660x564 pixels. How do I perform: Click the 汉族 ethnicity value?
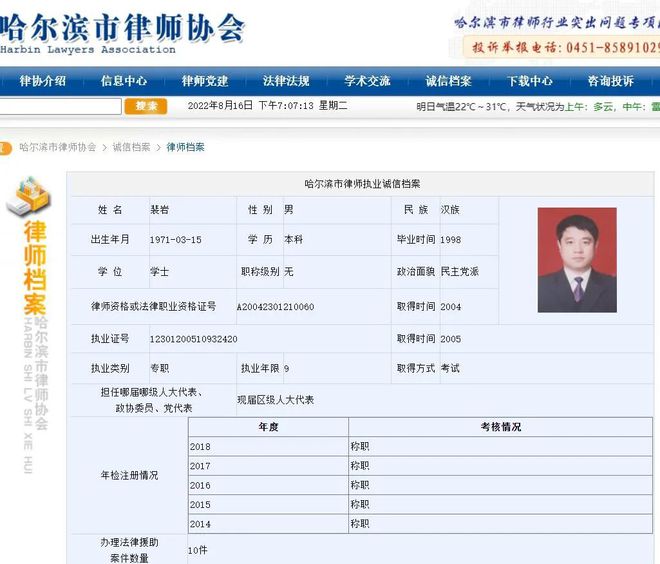[x=450, y=210]
